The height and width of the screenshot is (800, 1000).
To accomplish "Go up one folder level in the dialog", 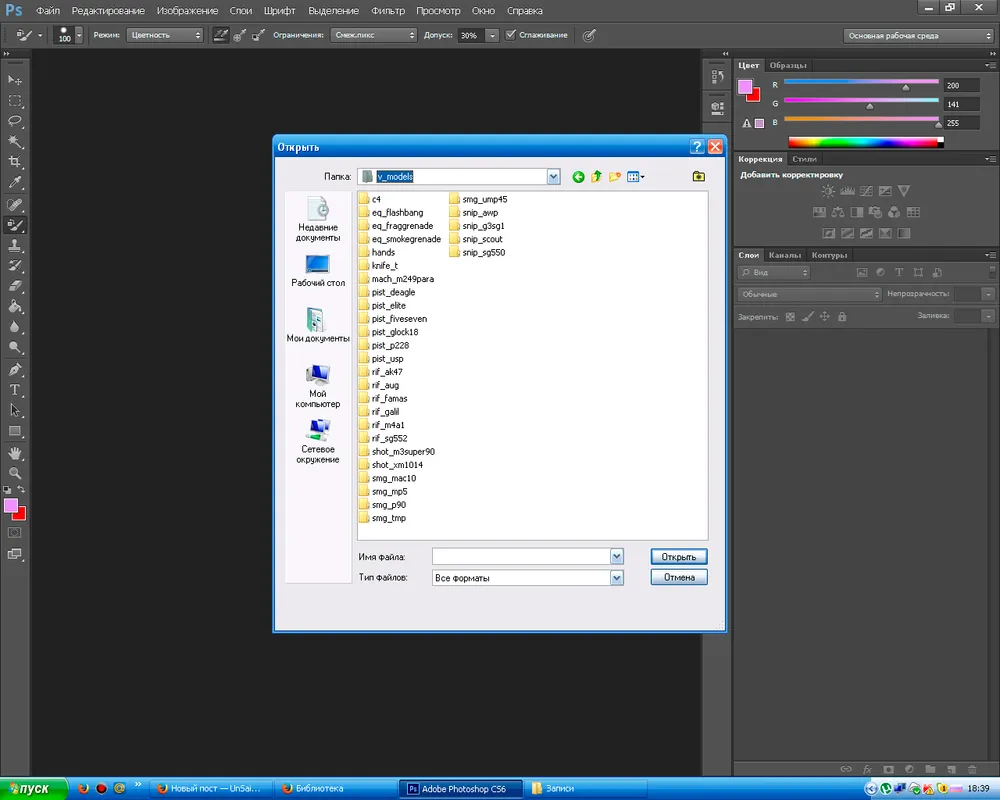I will pyautogui.click(x=597, y=177).
